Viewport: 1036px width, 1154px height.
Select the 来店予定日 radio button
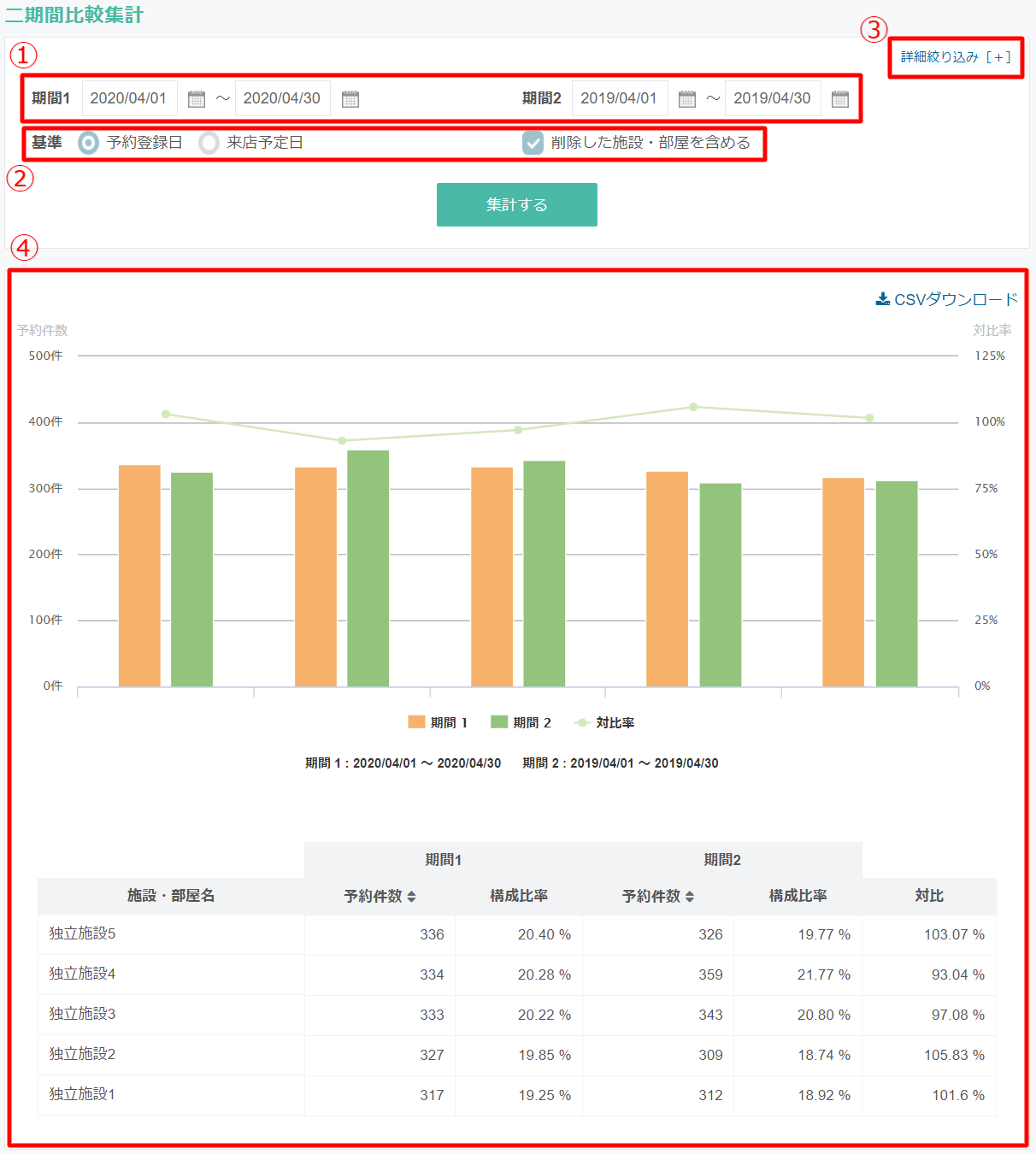[x=209, y=143]
